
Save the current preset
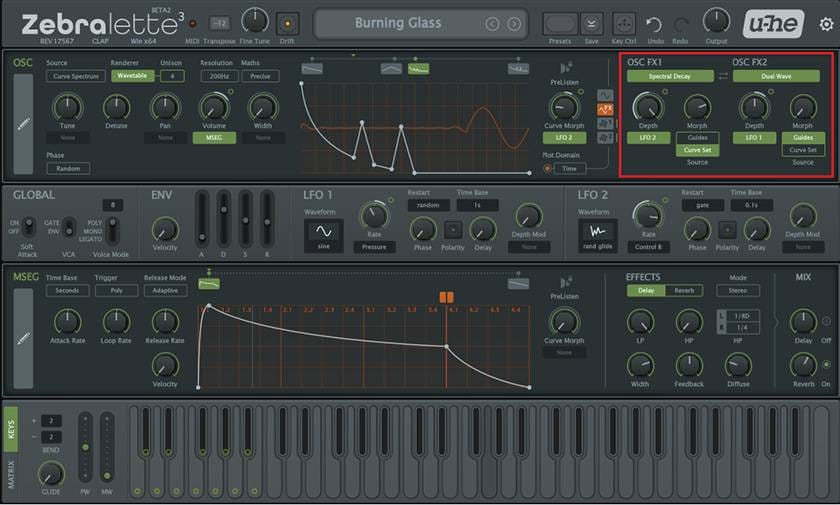[591, 24]
